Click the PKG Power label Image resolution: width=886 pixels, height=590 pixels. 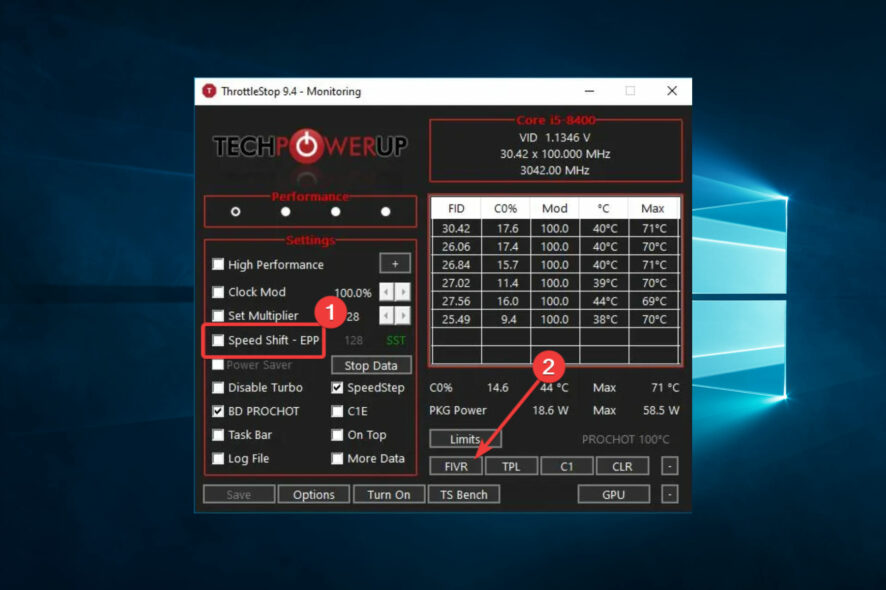[x=458, y=411]
